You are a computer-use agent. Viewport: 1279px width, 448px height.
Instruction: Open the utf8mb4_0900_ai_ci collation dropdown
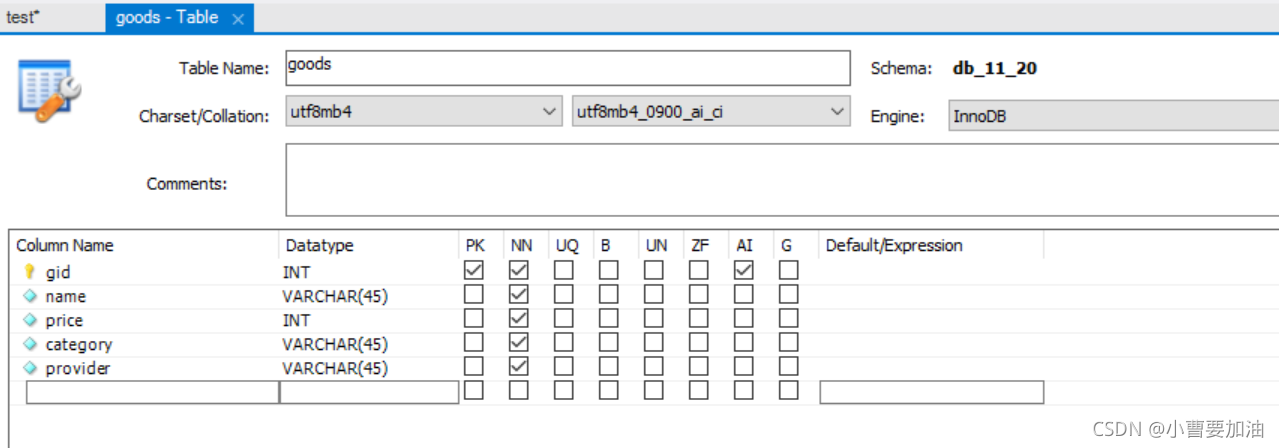[711, 112]
